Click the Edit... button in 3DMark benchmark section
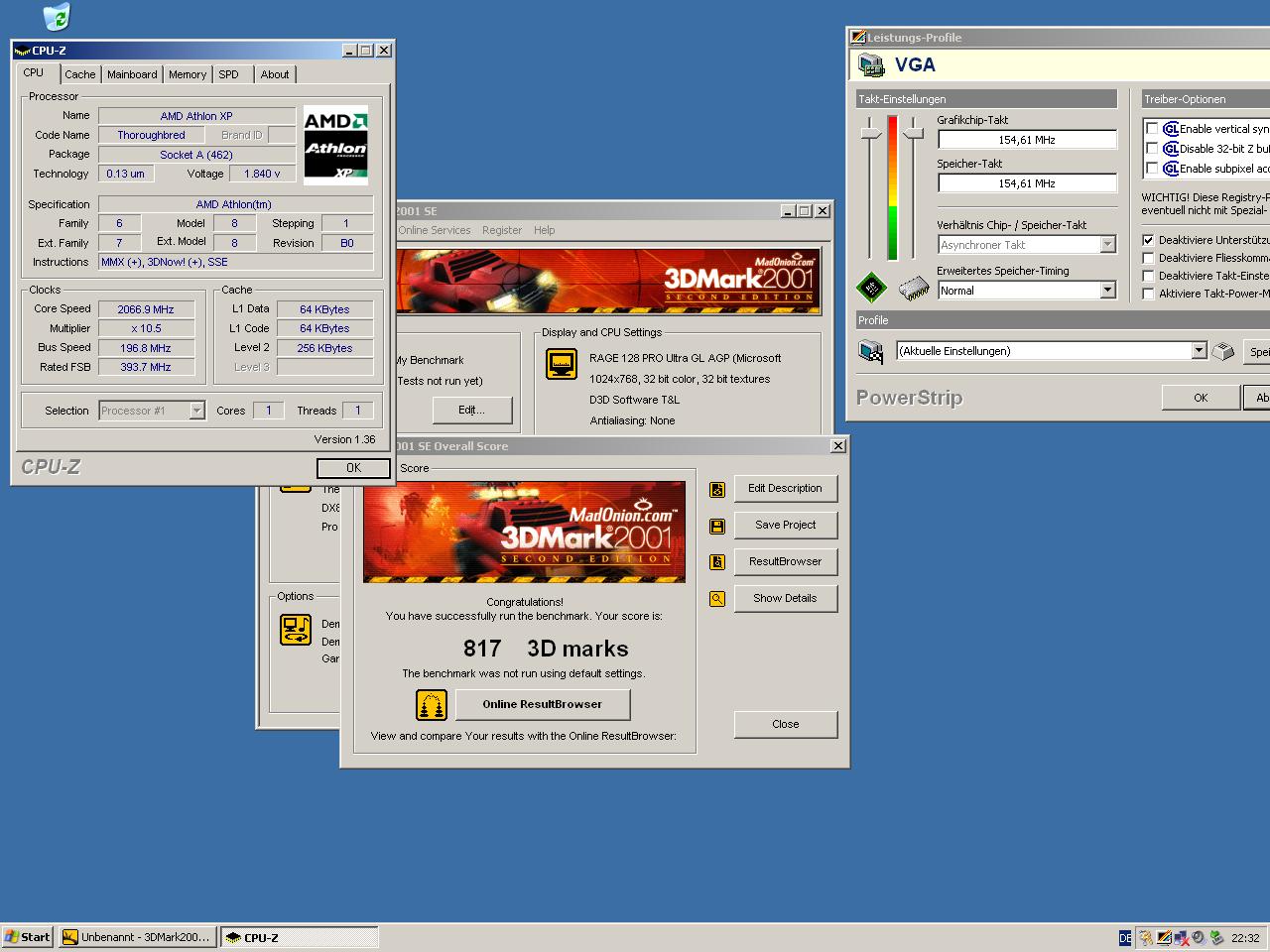1270x952 pixels. (471, 410)
